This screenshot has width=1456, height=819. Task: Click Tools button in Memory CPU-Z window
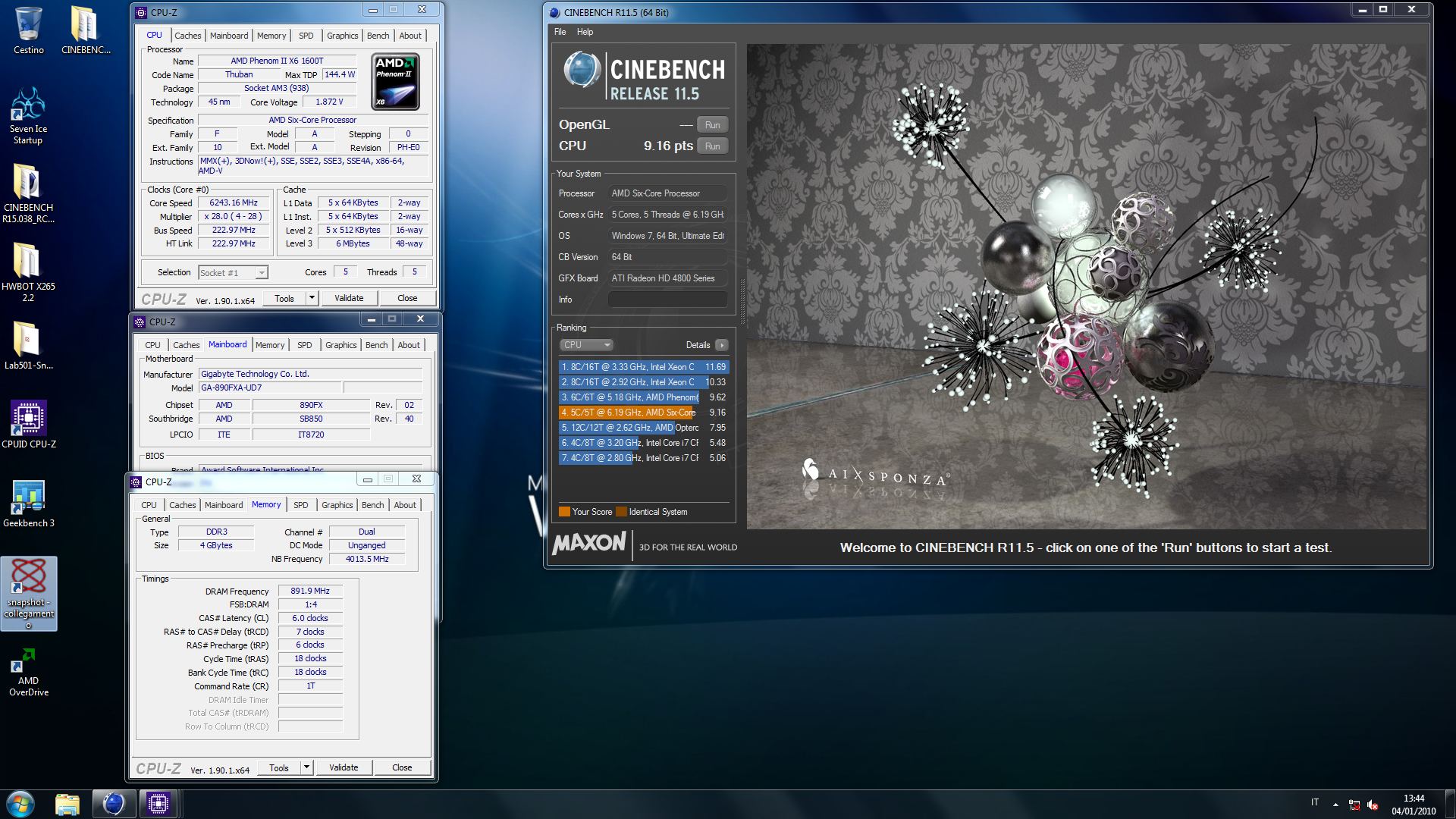278,767
